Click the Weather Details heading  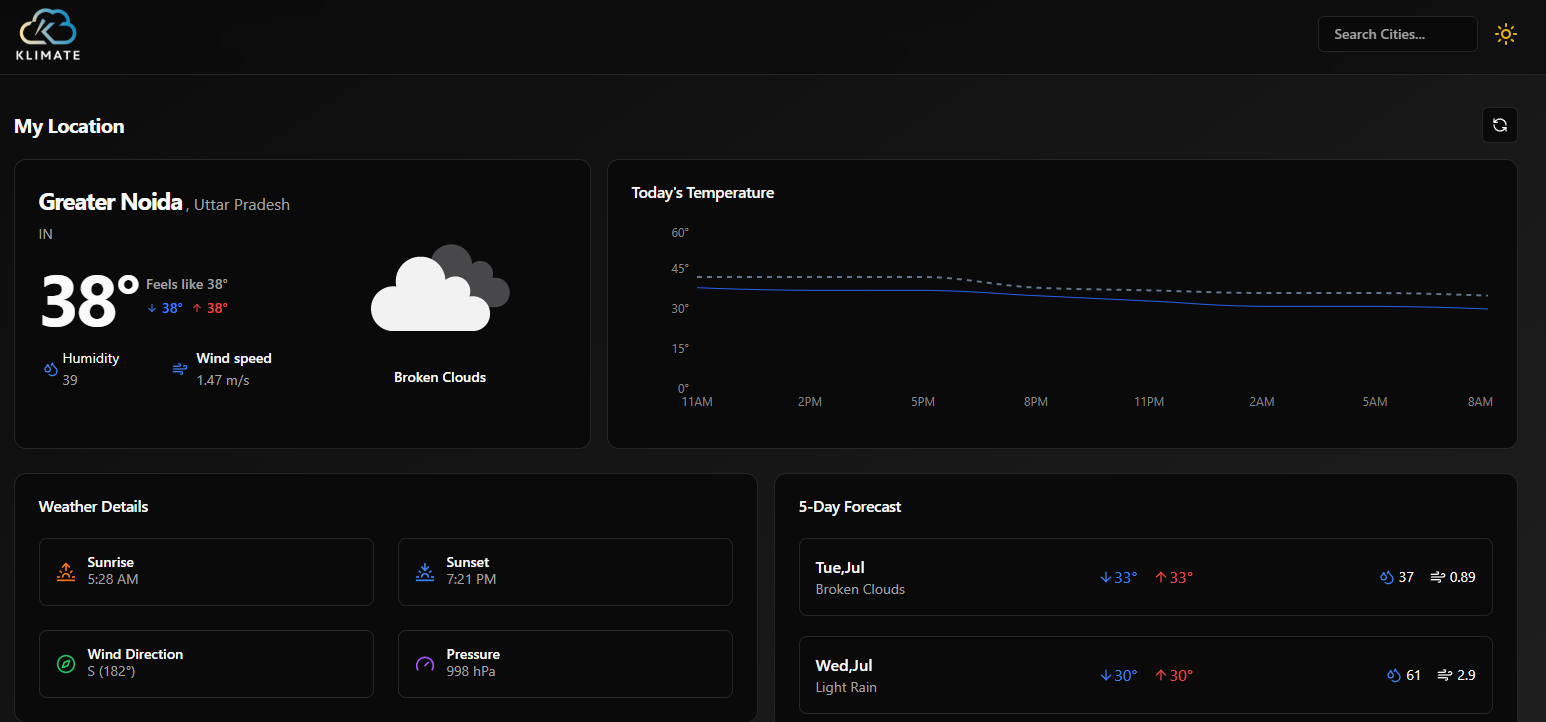tap(93, 506)
